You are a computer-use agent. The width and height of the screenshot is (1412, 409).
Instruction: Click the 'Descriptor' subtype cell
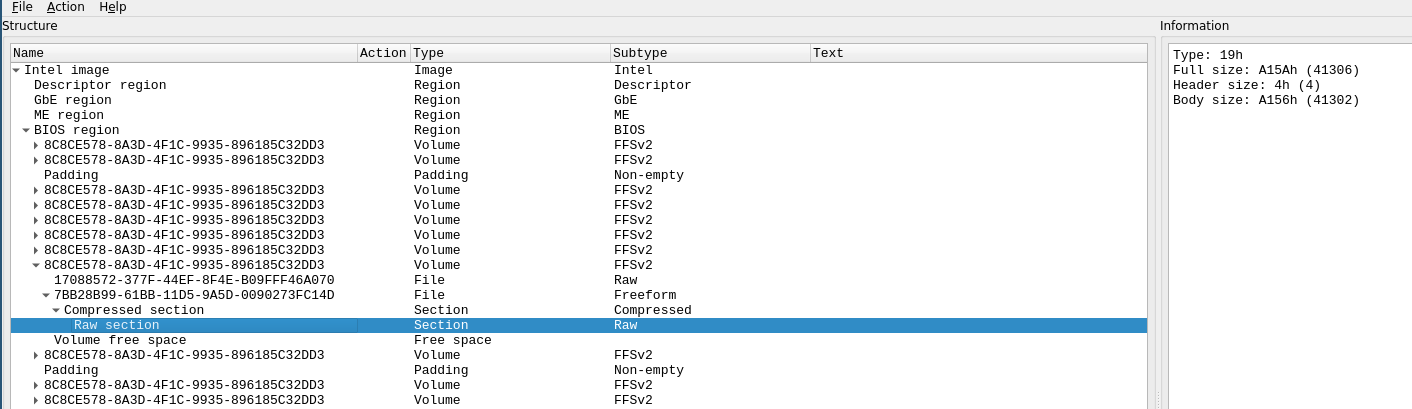(x=653, y=85)
